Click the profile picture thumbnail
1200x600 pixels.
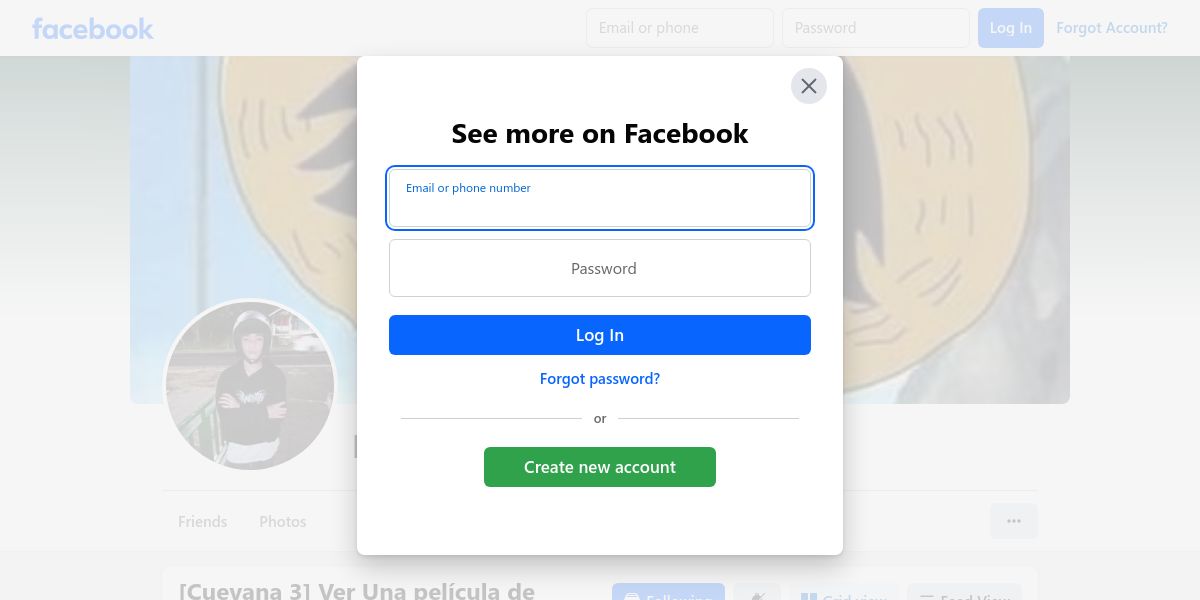tap(250, 385)
